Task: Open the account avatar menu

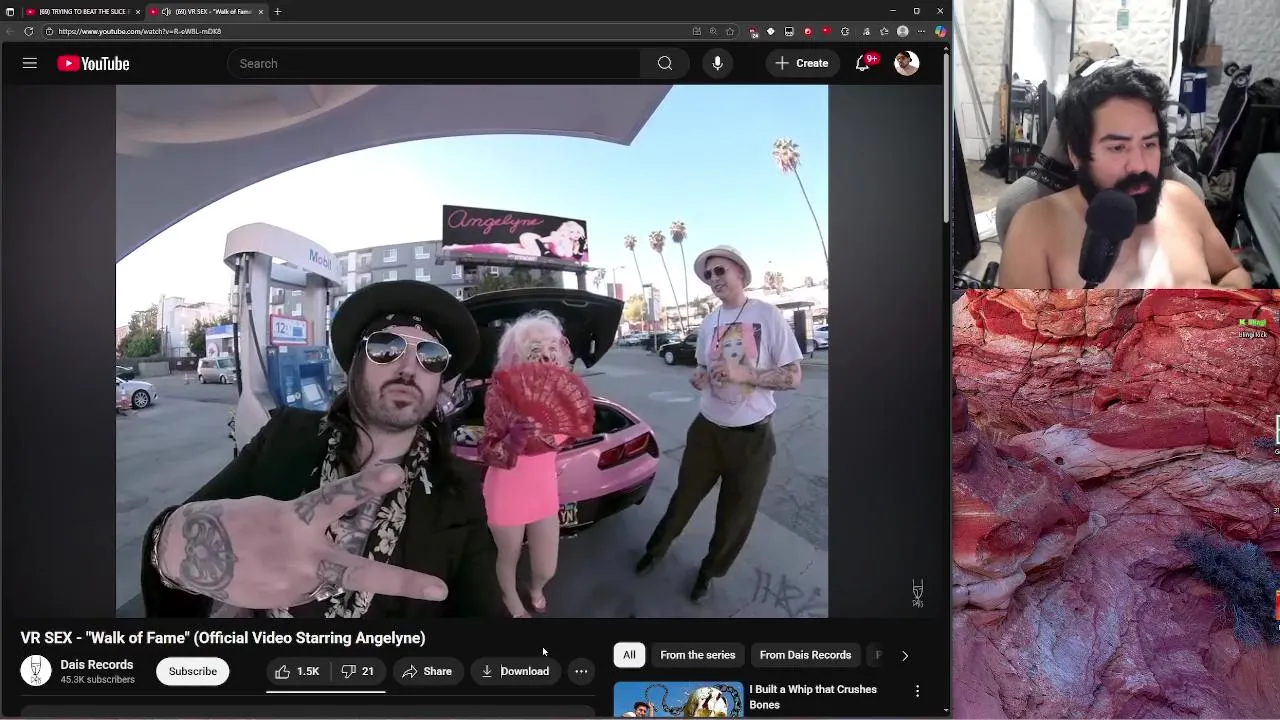Action: pos(906,63)
